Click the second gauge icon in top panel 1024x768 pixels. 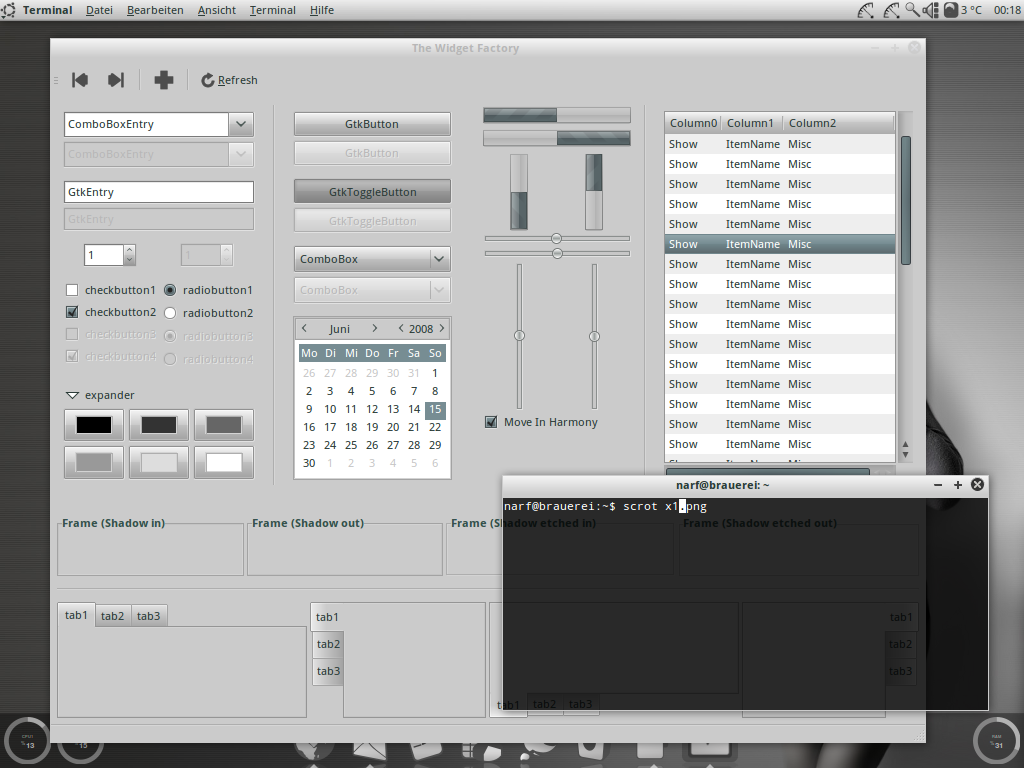[891, 10]
